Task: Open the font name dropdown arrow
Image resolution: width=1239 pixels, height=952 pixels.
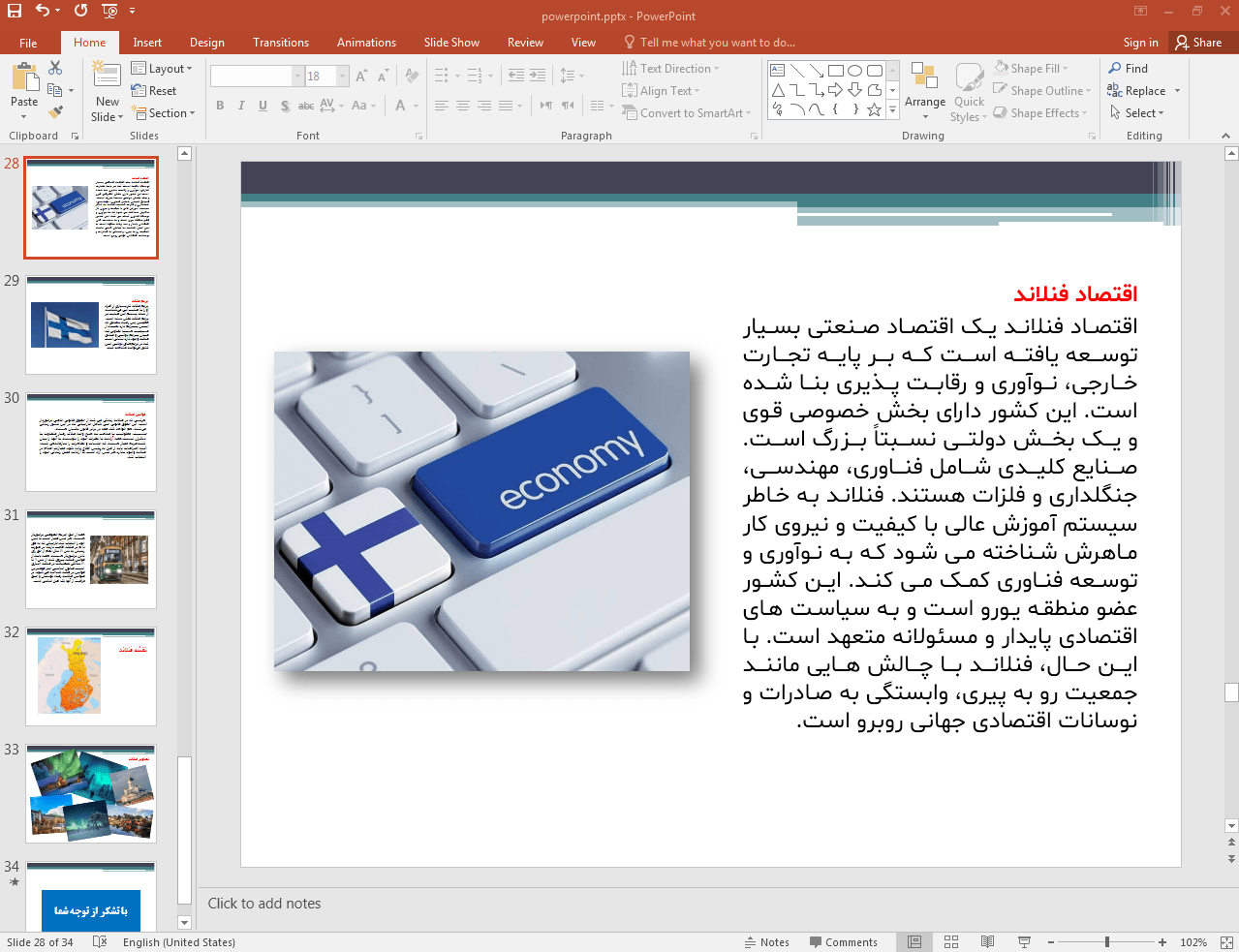Action: [x=297, y=76]
